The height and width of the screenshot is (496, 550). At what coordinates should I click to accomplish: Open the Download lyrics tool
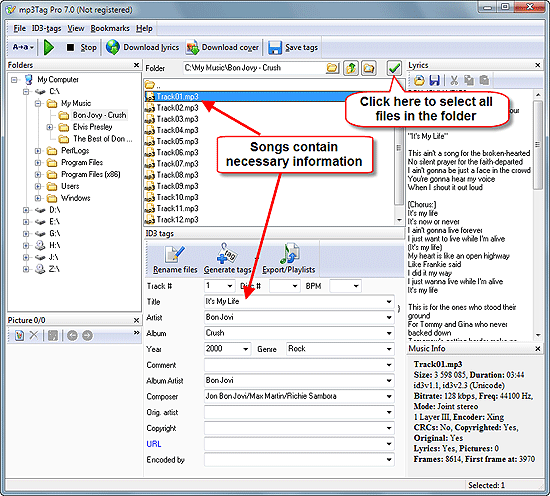142,47
